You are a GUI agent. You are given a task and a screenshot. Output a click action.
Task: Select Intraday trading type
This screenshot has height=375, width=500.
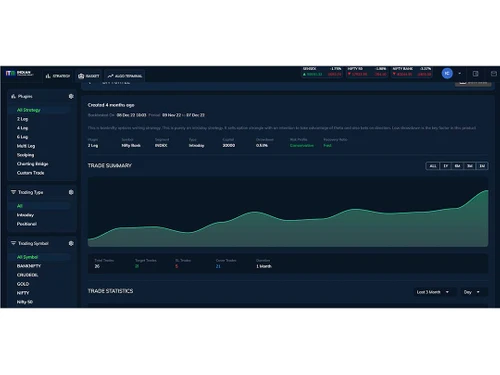tap(25, 215)
